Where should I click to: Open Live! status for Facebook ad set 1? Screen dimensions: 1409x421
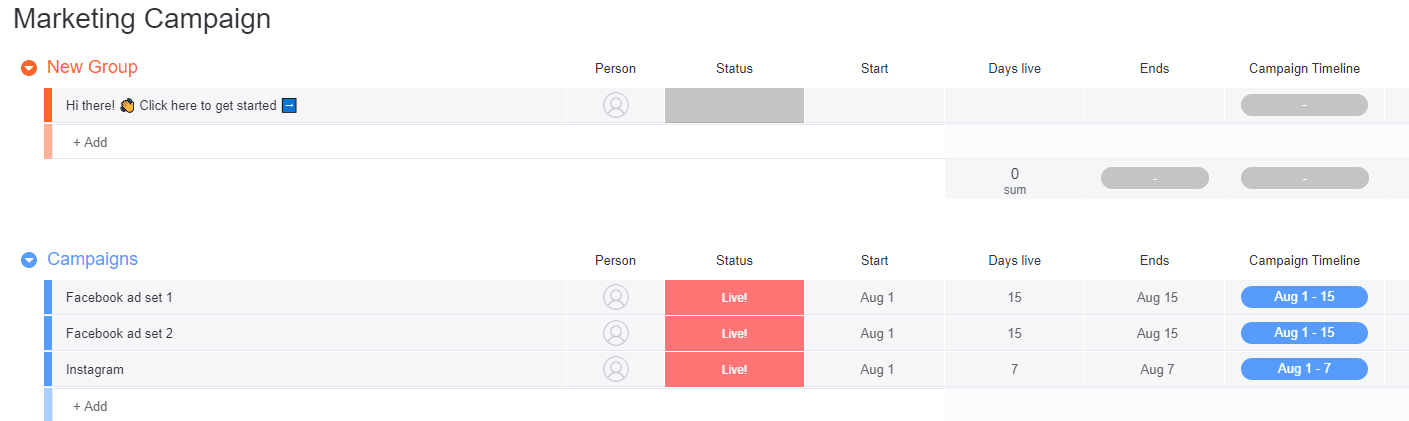734,297
